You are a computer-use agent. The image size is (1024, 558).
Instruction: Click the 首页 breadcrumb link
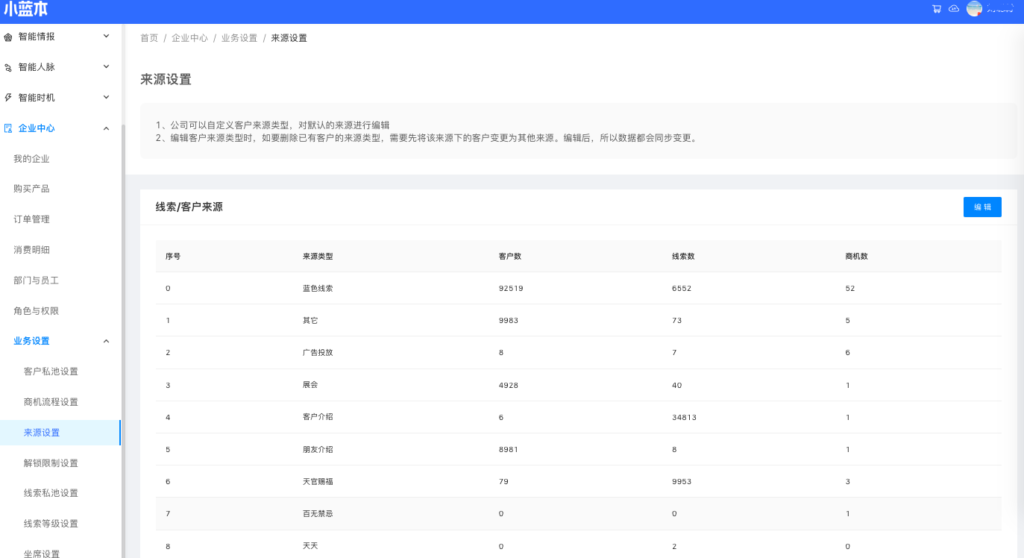click(149, 38)
